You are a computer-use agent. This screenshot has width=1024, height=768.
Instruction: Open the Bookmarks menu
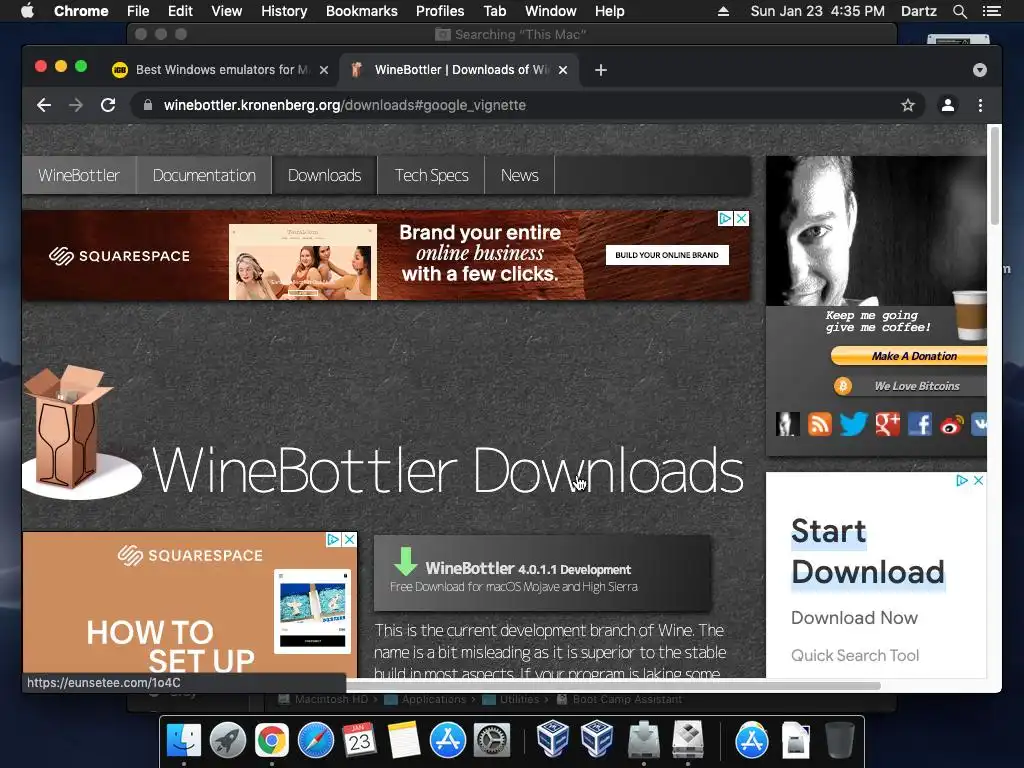click(362, 11)
